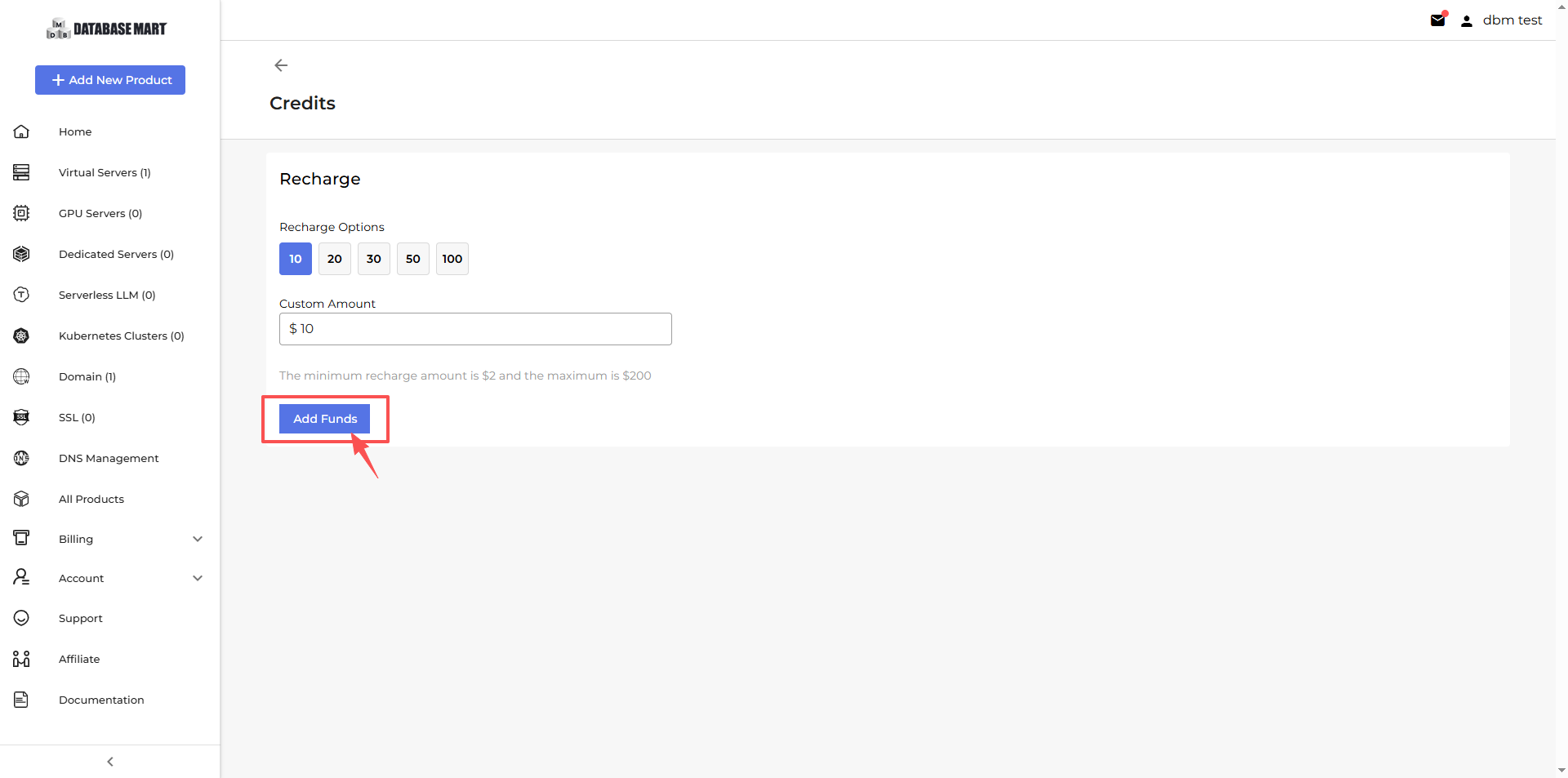Open the Account menu label
This screenshot has height=778, width=1568.
(x=82, y=578)
